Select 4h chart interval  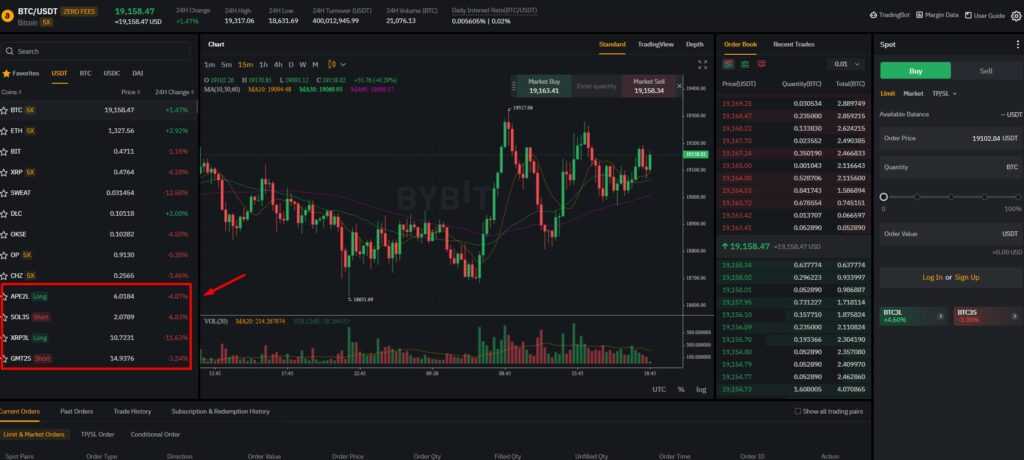[x=278, y=65]
